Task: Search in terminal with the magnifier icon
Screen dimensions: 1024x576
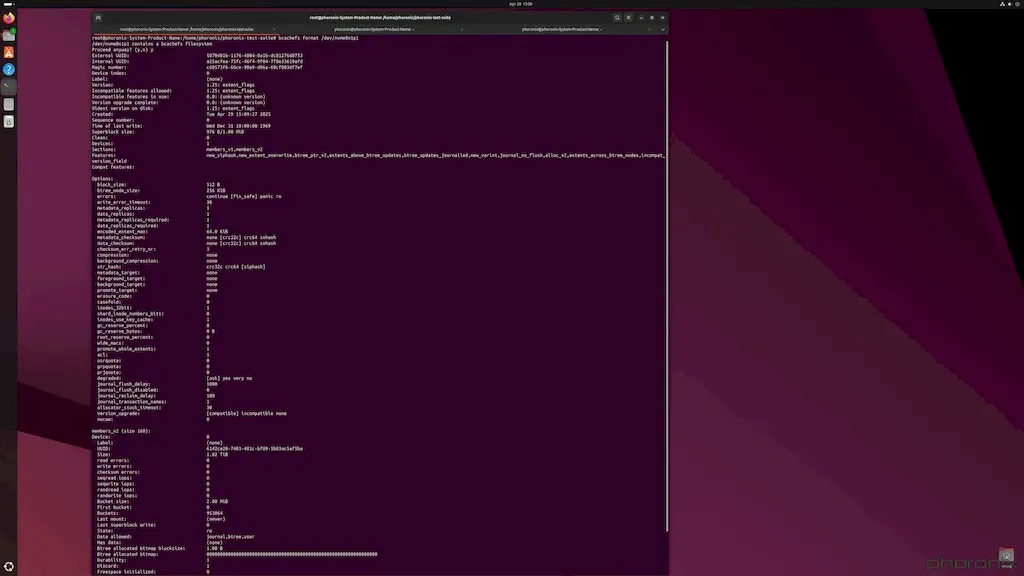Action: (x=616, y=18)
